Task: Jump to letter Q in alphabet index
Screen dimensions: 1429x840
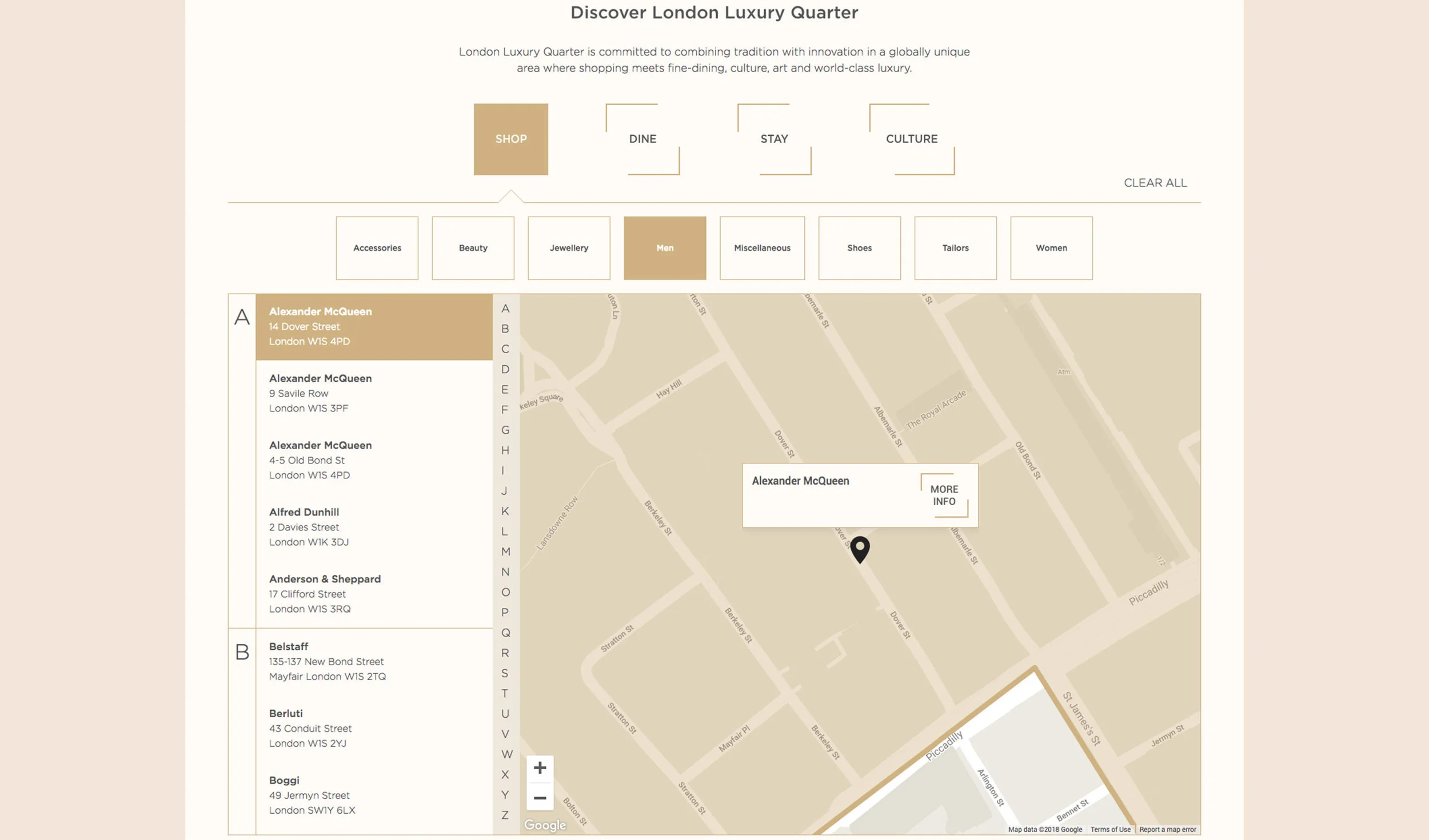Action: [x=506, y=633]
